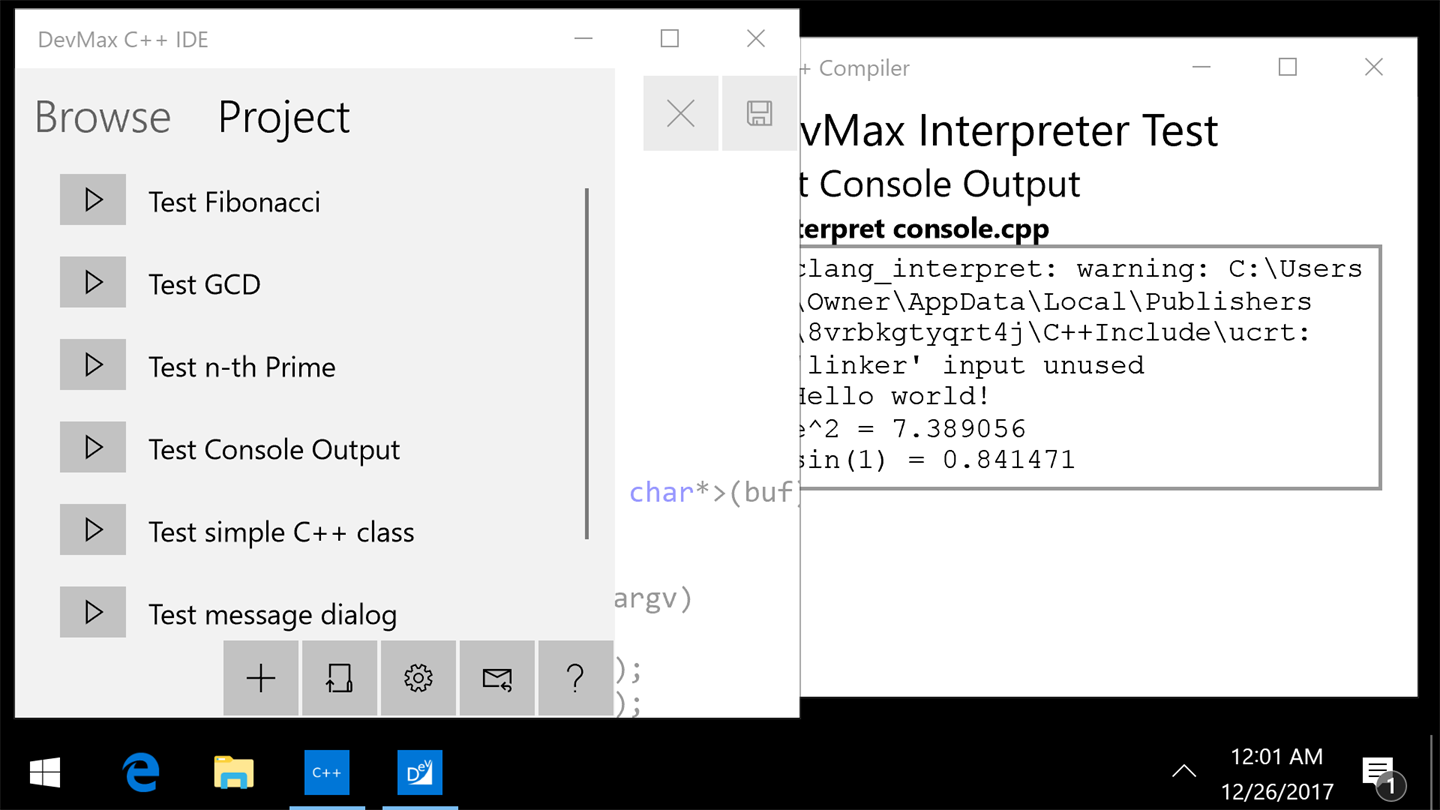Click the 'e^2 = 7.389056' output line
This screenshot has height=810, width=1440.
point(913,429)
